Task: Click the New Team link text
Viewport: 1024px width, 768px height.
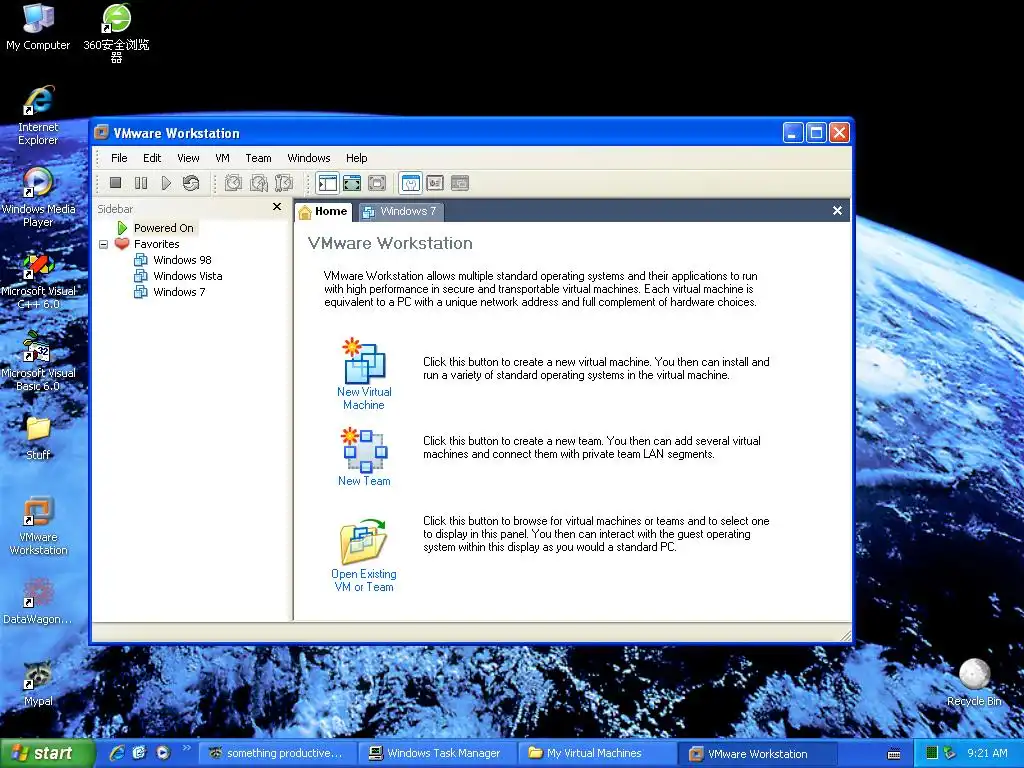Action: click(364, 481)
